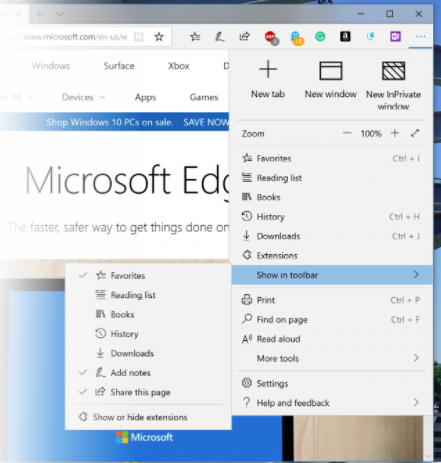
Task: Check History in toolbar submenu
Action: click(x=148, y=334)
